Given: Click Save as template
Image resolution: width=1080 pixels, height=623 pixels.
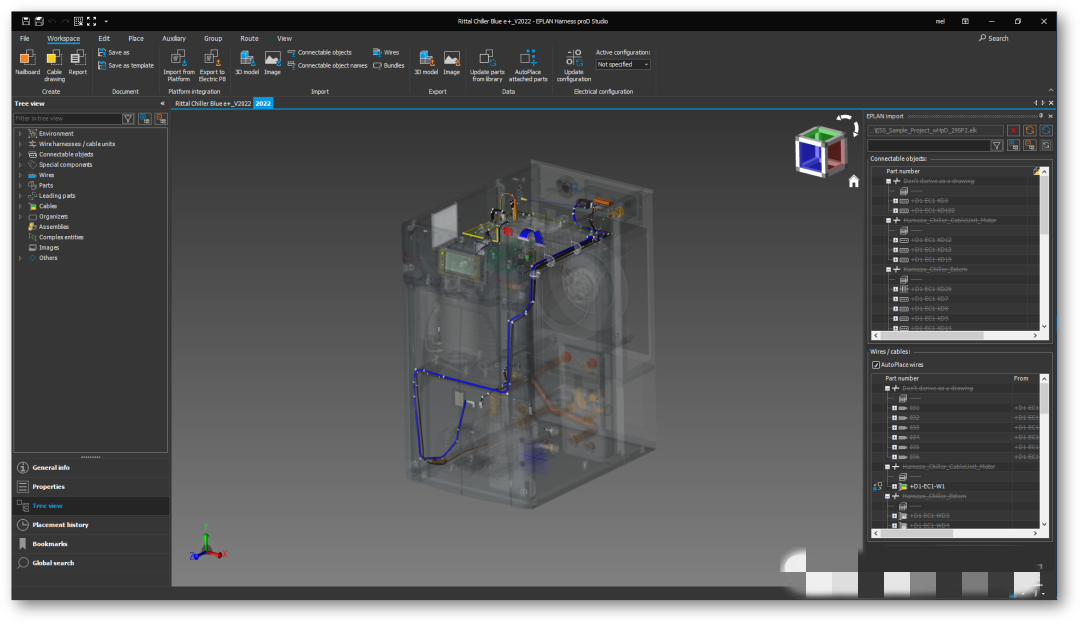Looking at the screenshot, I should click(125, 65).
